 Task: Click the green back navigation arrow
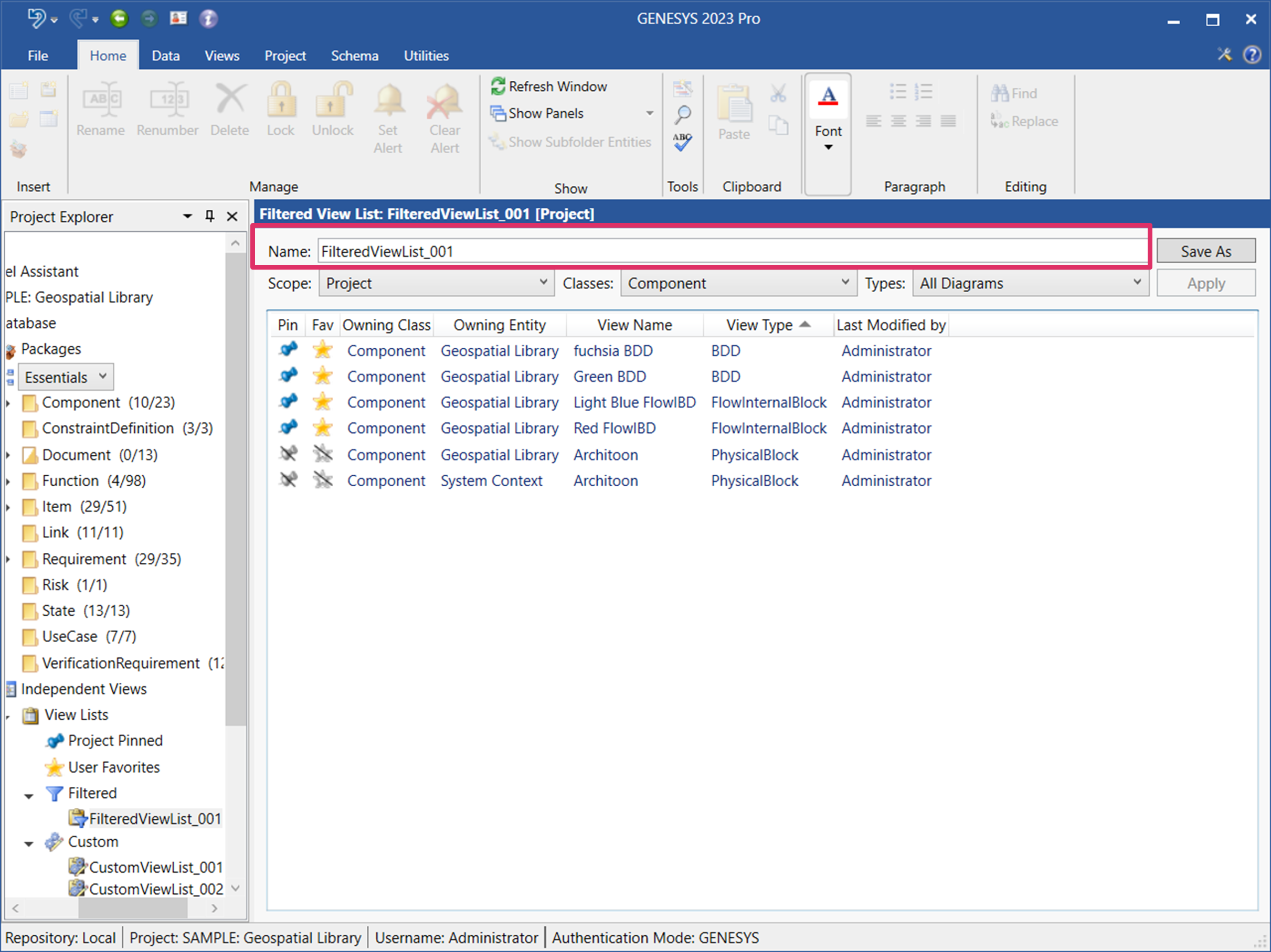(119, 18)
